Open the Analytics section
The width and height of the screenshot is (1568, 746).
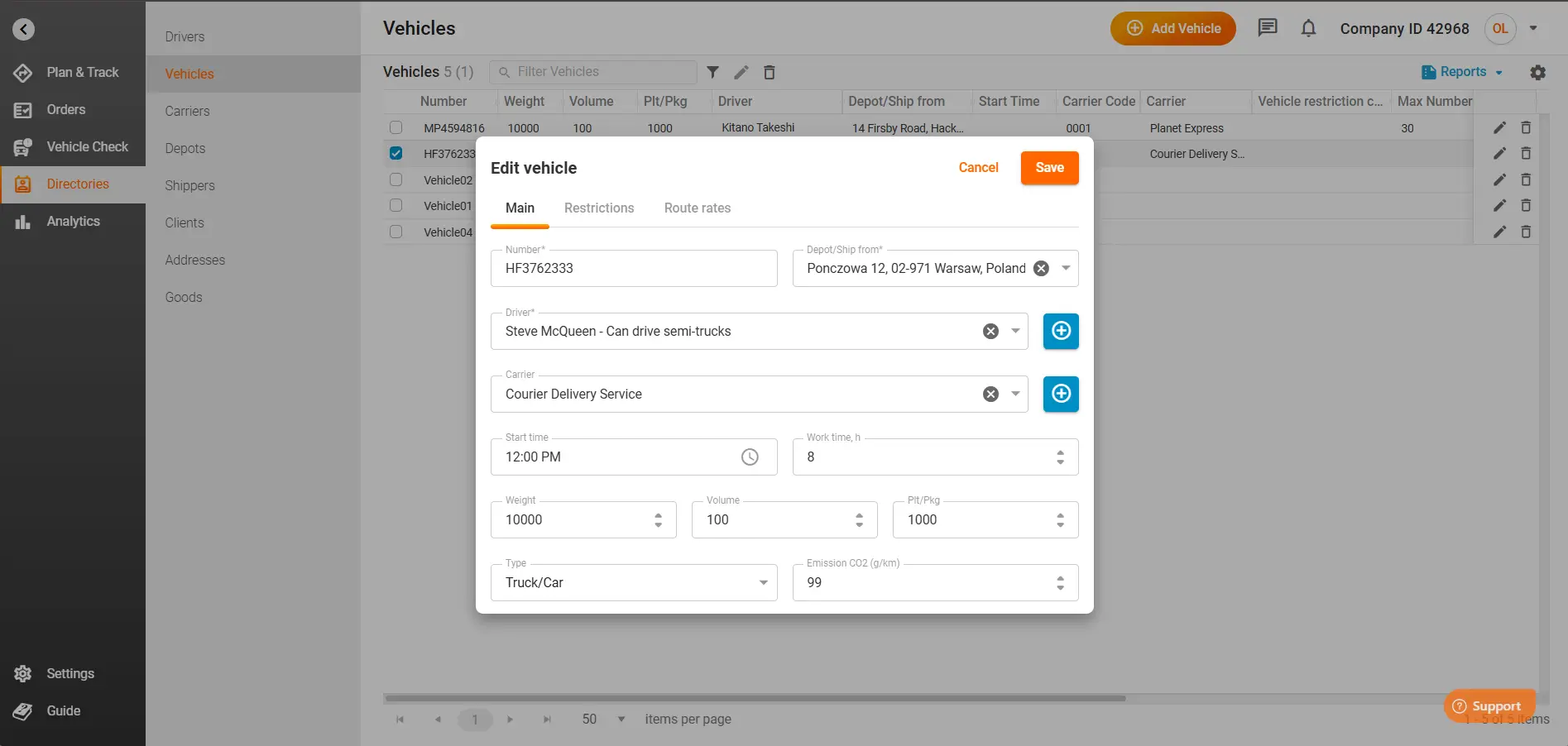[73, 221]
